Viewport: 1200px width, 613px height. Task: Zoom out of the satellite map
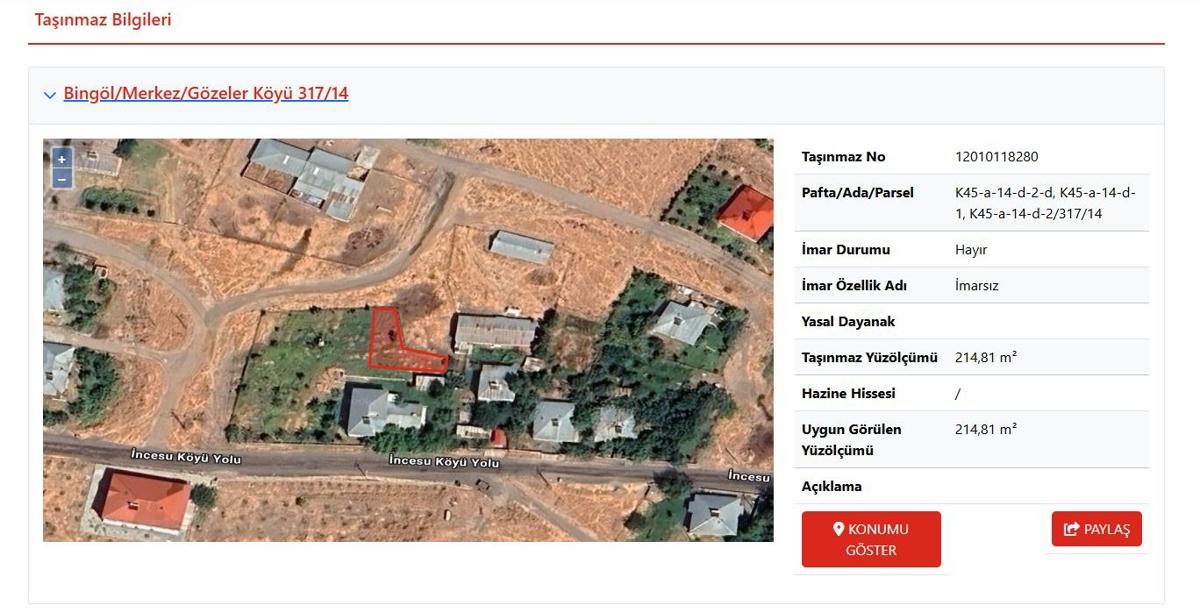point(61,178)
